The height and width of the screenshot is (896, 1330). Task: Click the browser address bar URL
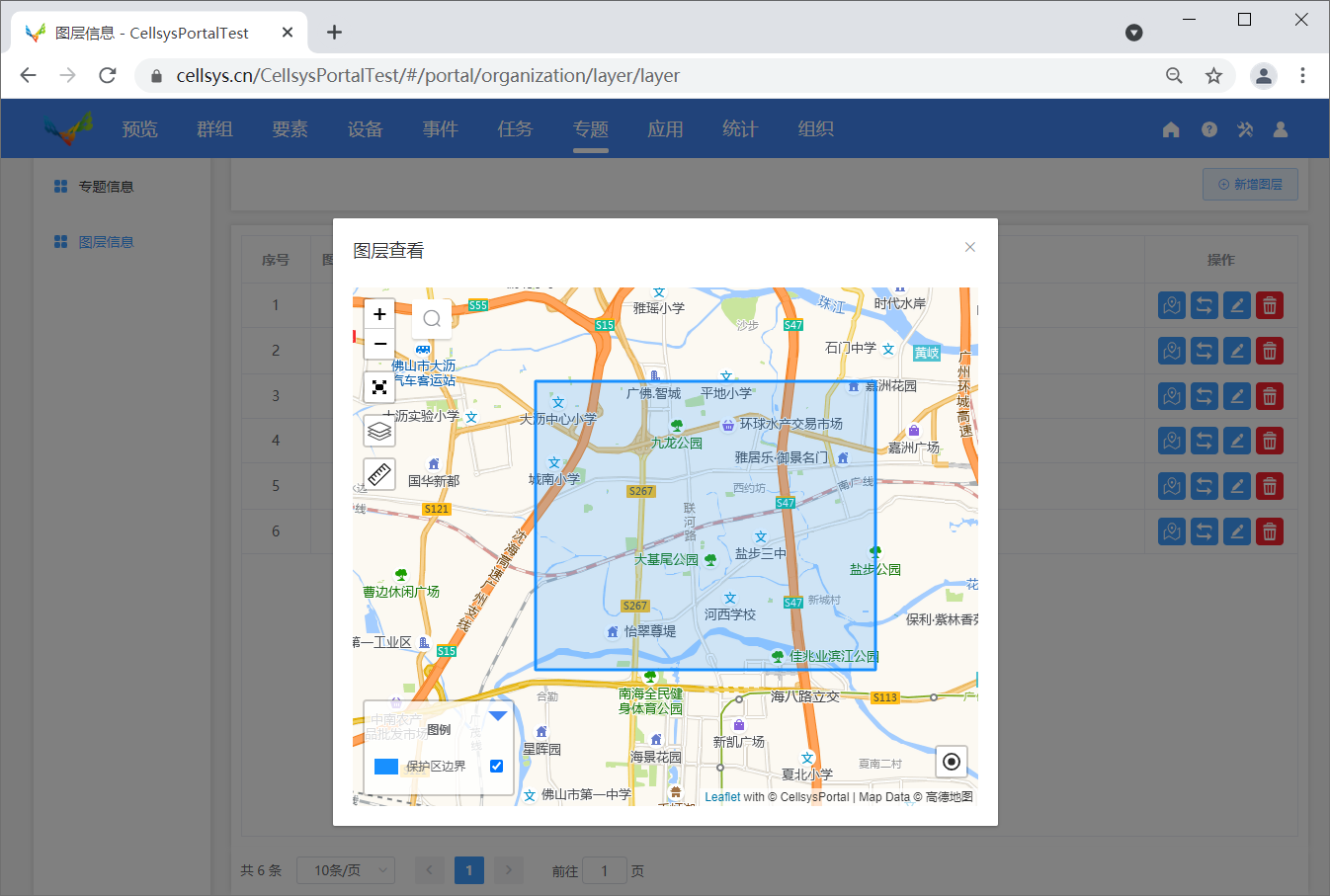point(428,75)
